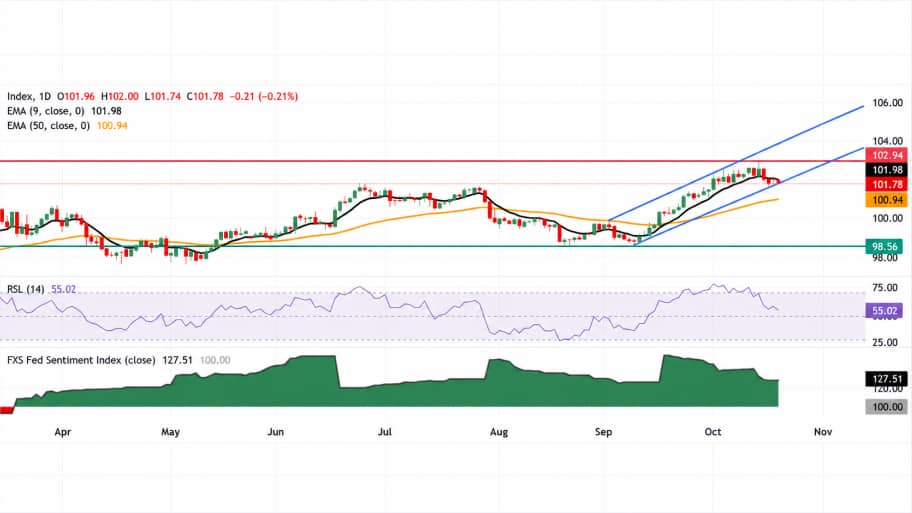Click the RSI (14) indicator label

click(26, 289)
